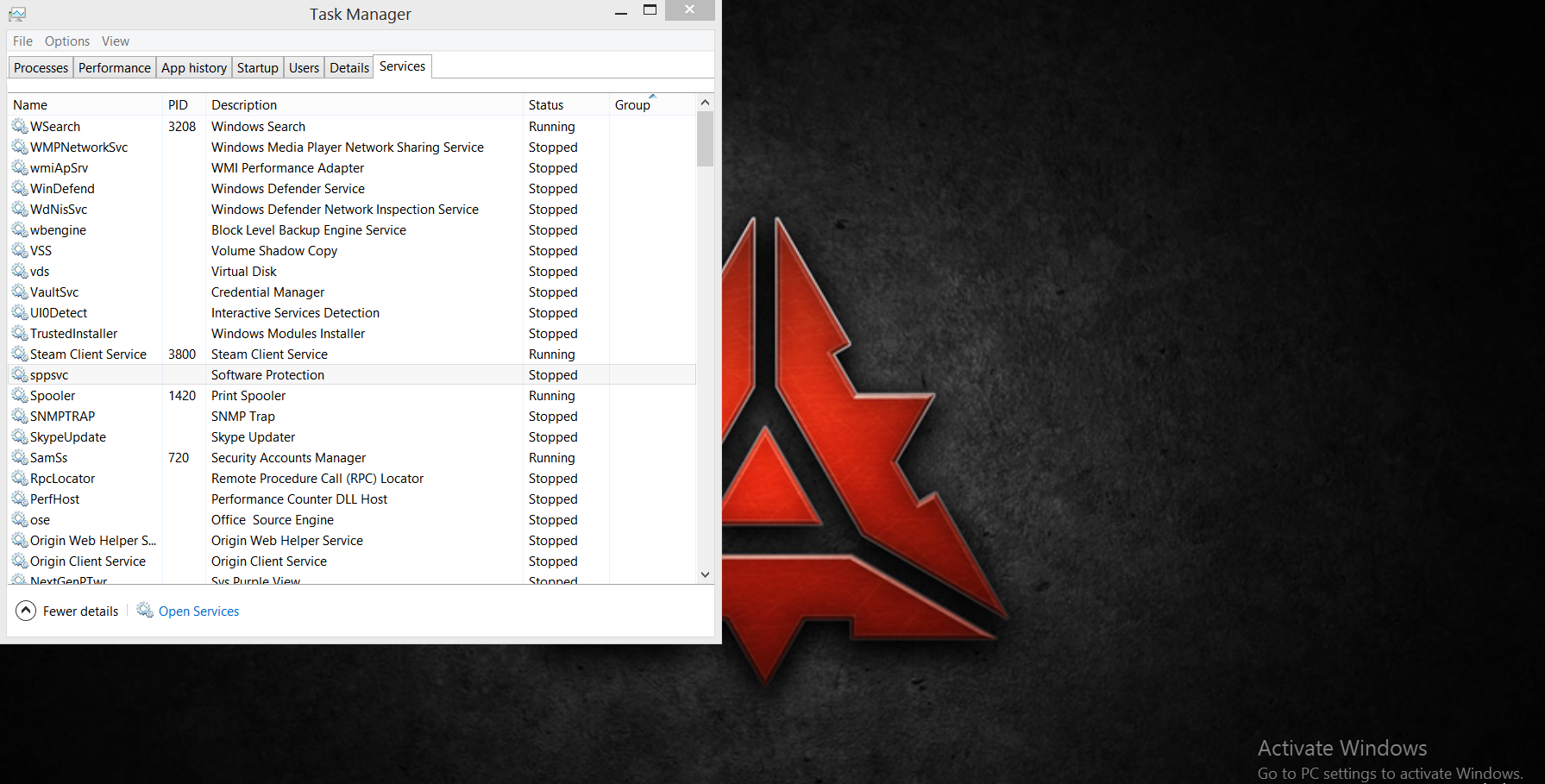
Task: Close the Task Manager window
Action: [x=689, y=9]
